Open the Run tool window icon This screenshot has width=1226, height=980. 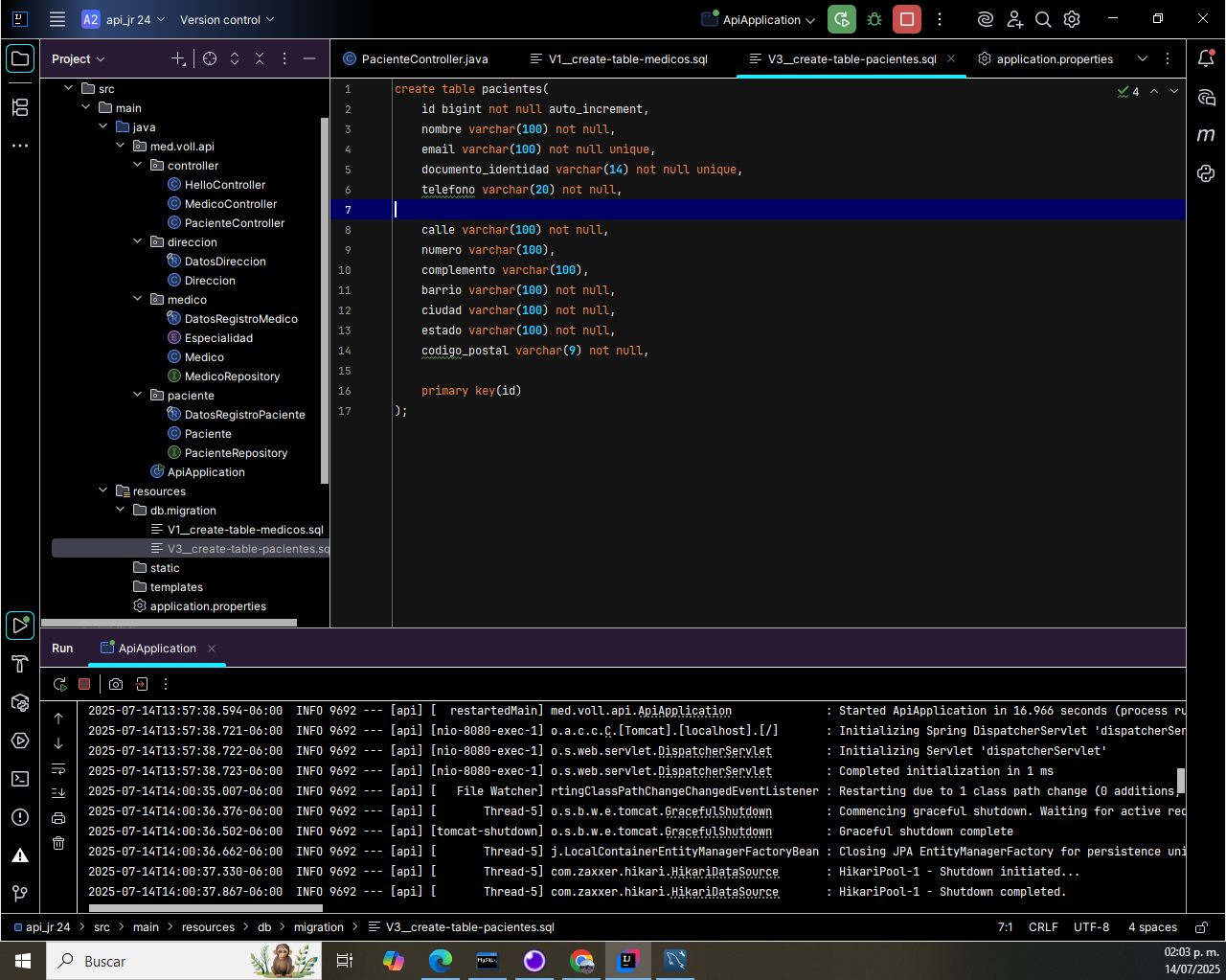pyautogui.click(x=20, y=626)
